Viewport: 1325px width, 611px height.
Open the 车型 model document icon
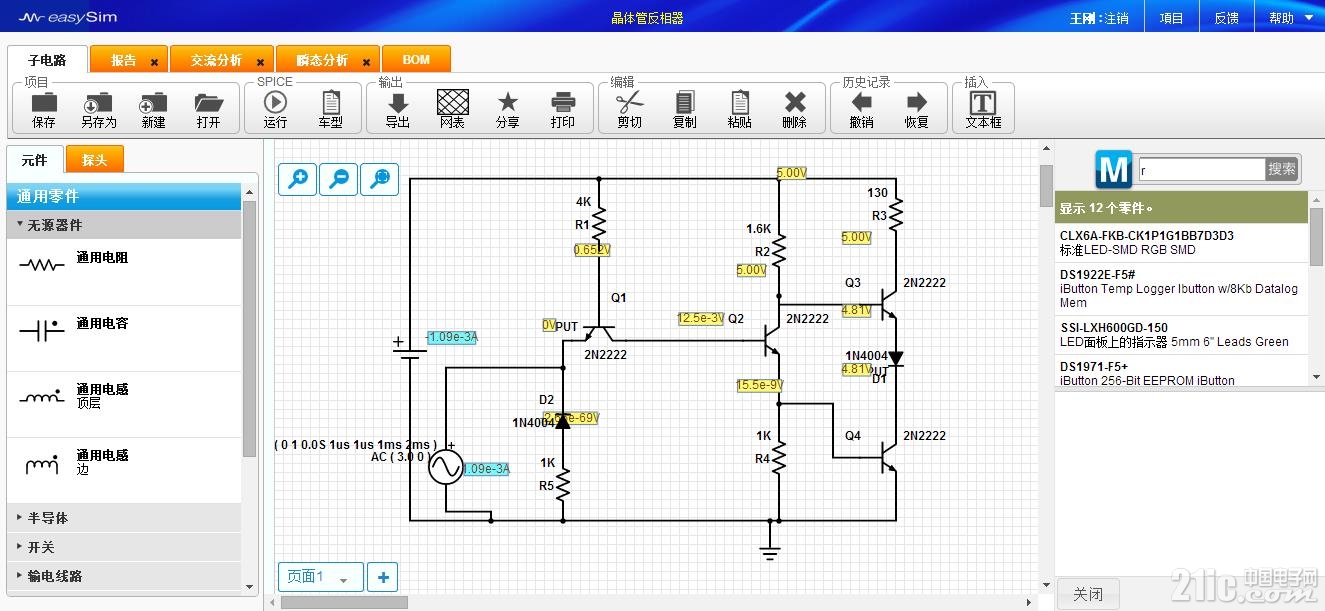point(330,102)
